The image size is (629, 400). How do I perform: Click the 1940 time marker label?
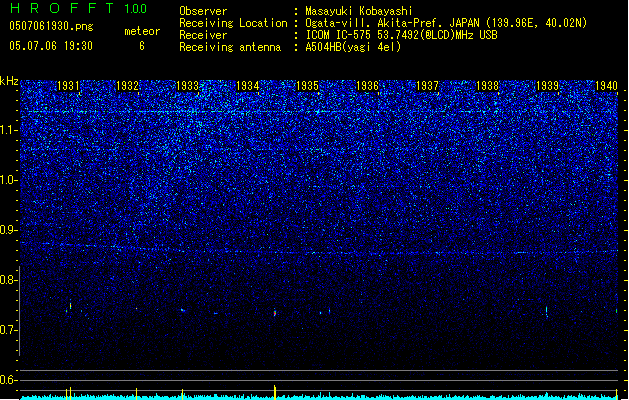click(x=607, y=86)
